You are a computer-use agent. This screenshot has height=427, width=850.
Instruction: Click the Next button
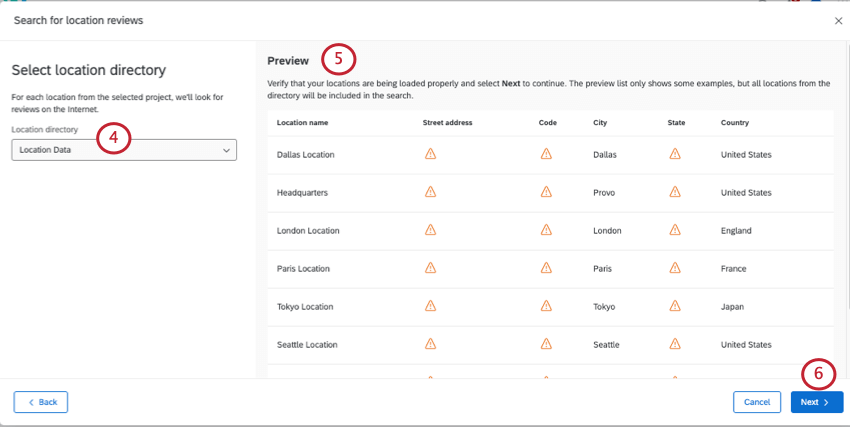[x=816, y=402]
